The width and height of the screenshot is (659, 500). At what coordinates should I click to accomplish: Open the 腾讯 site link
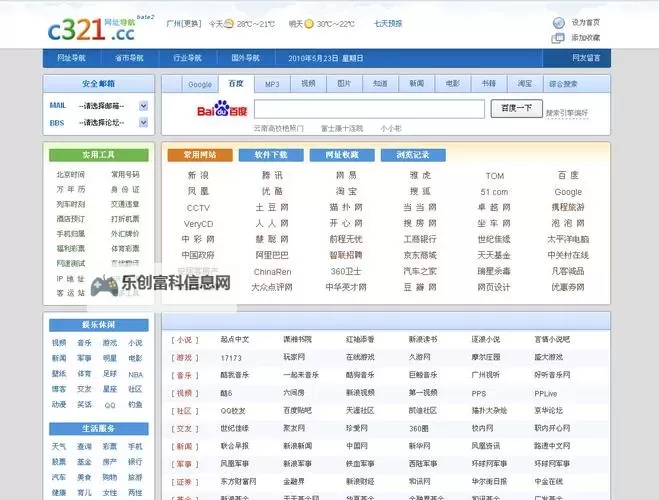[x=272, y=175]
